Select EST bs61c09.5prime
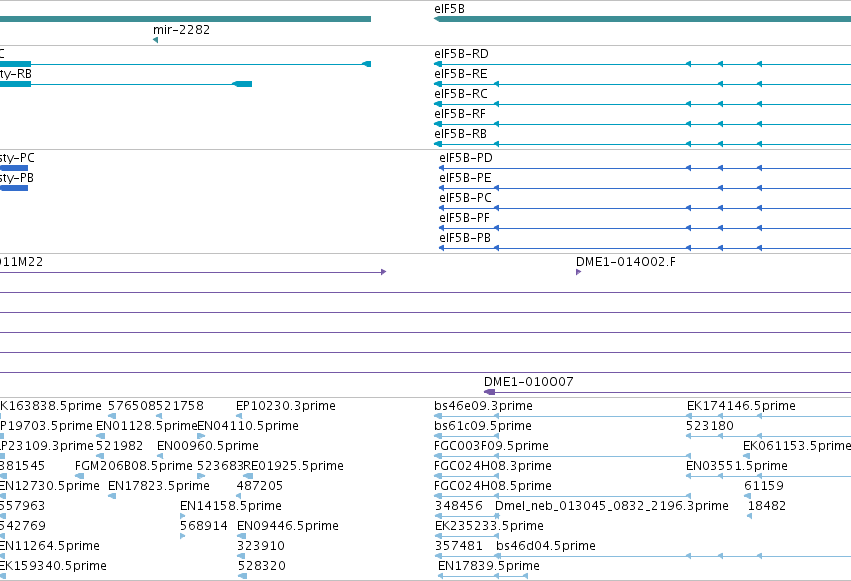This screenshot has height=581, width=851. click(482, 426)
